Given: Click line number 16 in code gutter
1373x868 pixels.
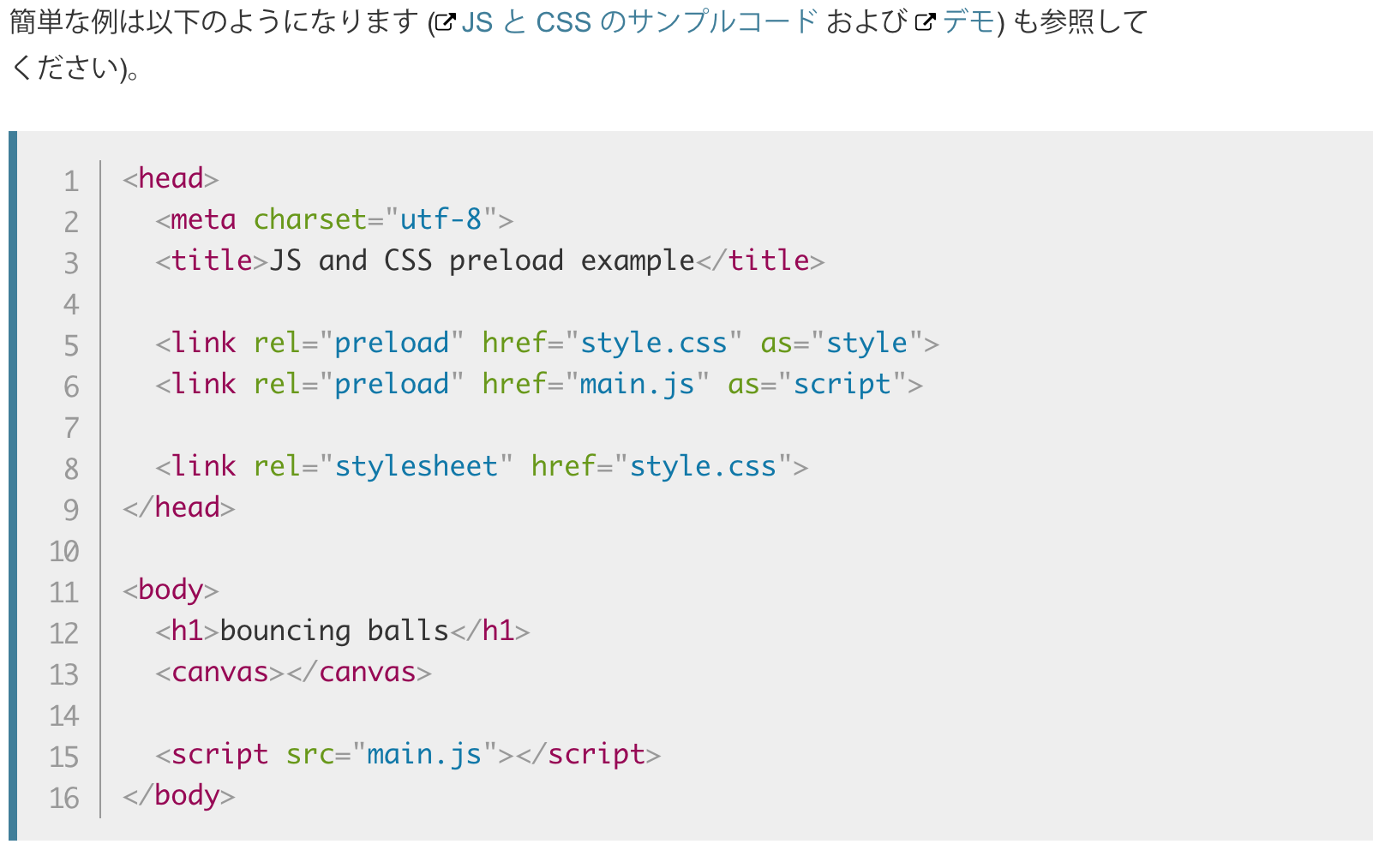Looking at the screenshot, I should pyautogui.click(x=64, y=798).
